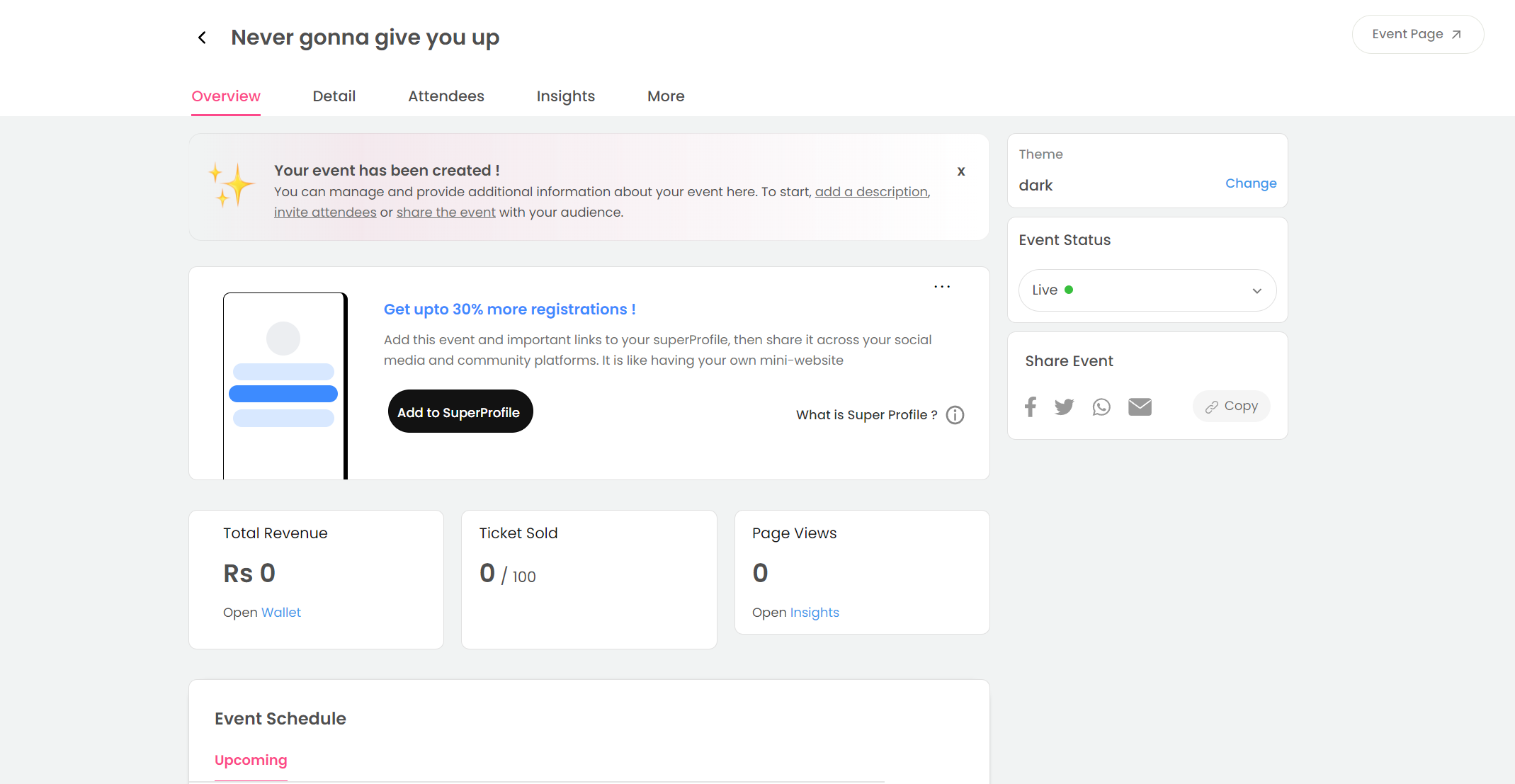Click Change theme link

[x=1251, y=183]
